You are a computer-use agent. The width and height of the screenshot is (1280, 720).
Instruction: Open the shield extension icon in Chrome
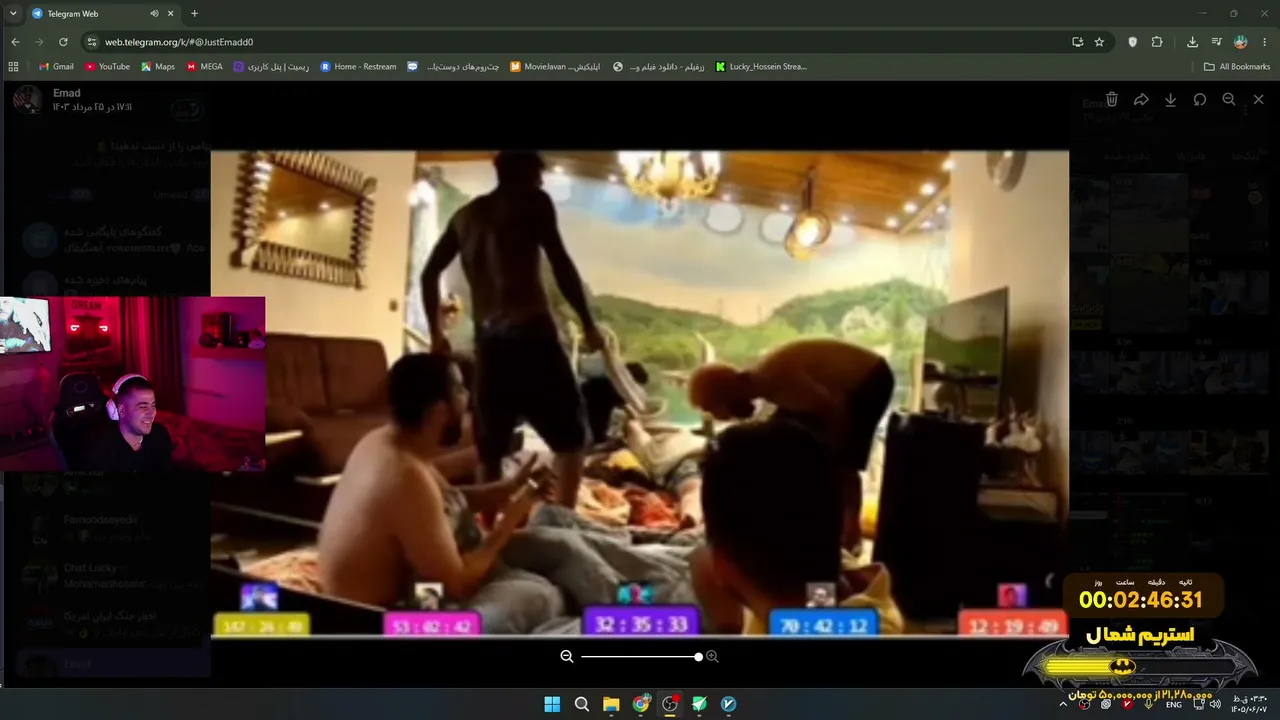click(x=1132, y=42)
